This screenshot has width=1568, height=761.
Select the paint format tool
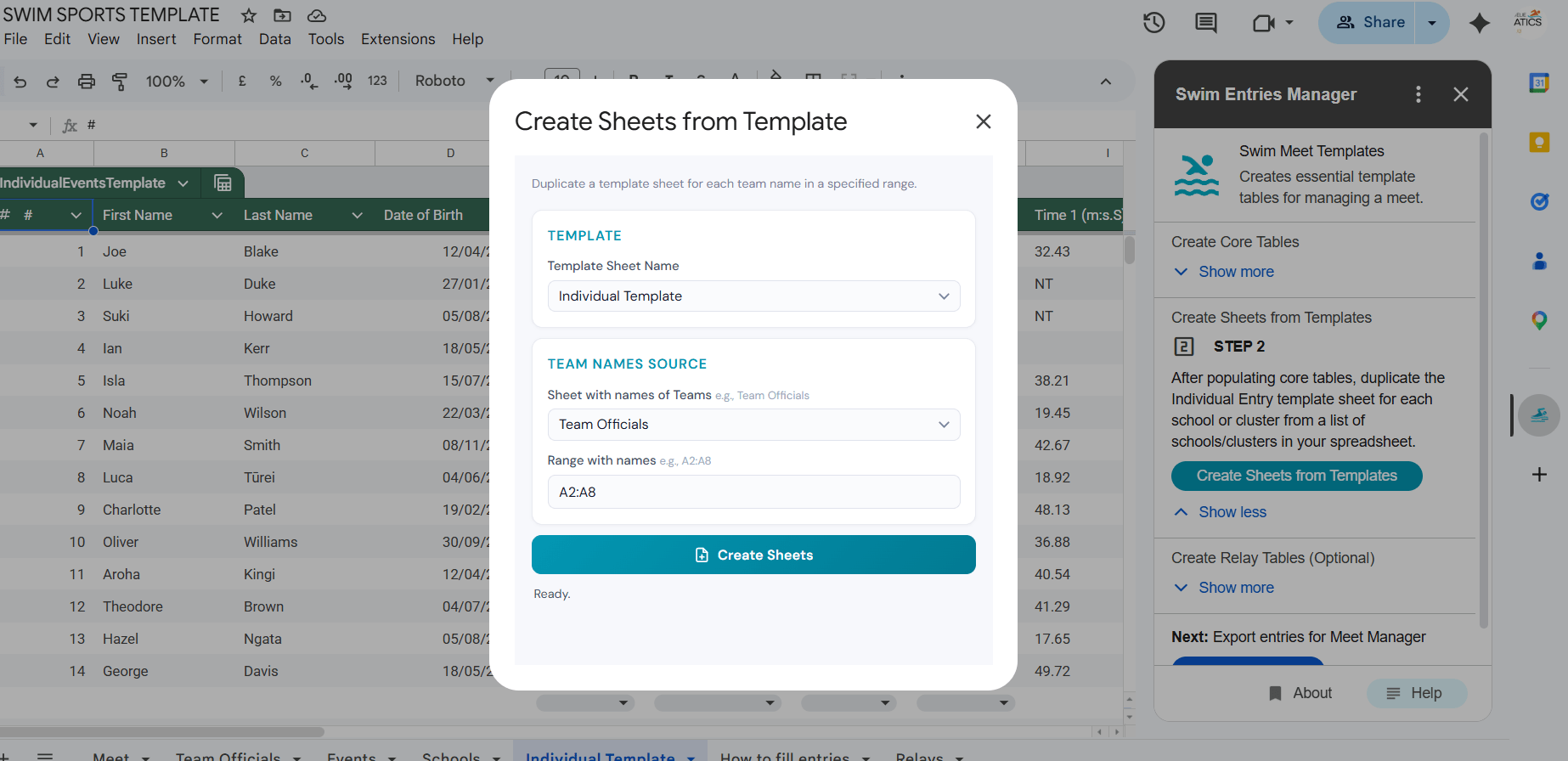120,82
